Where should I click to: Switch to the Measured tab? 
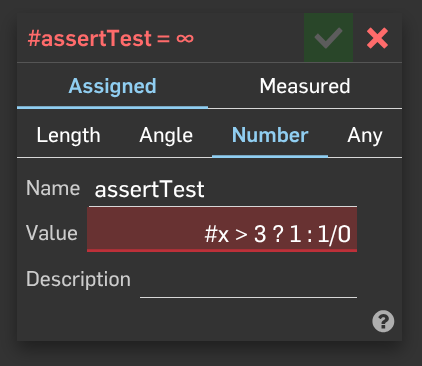[x=305, y=86]
